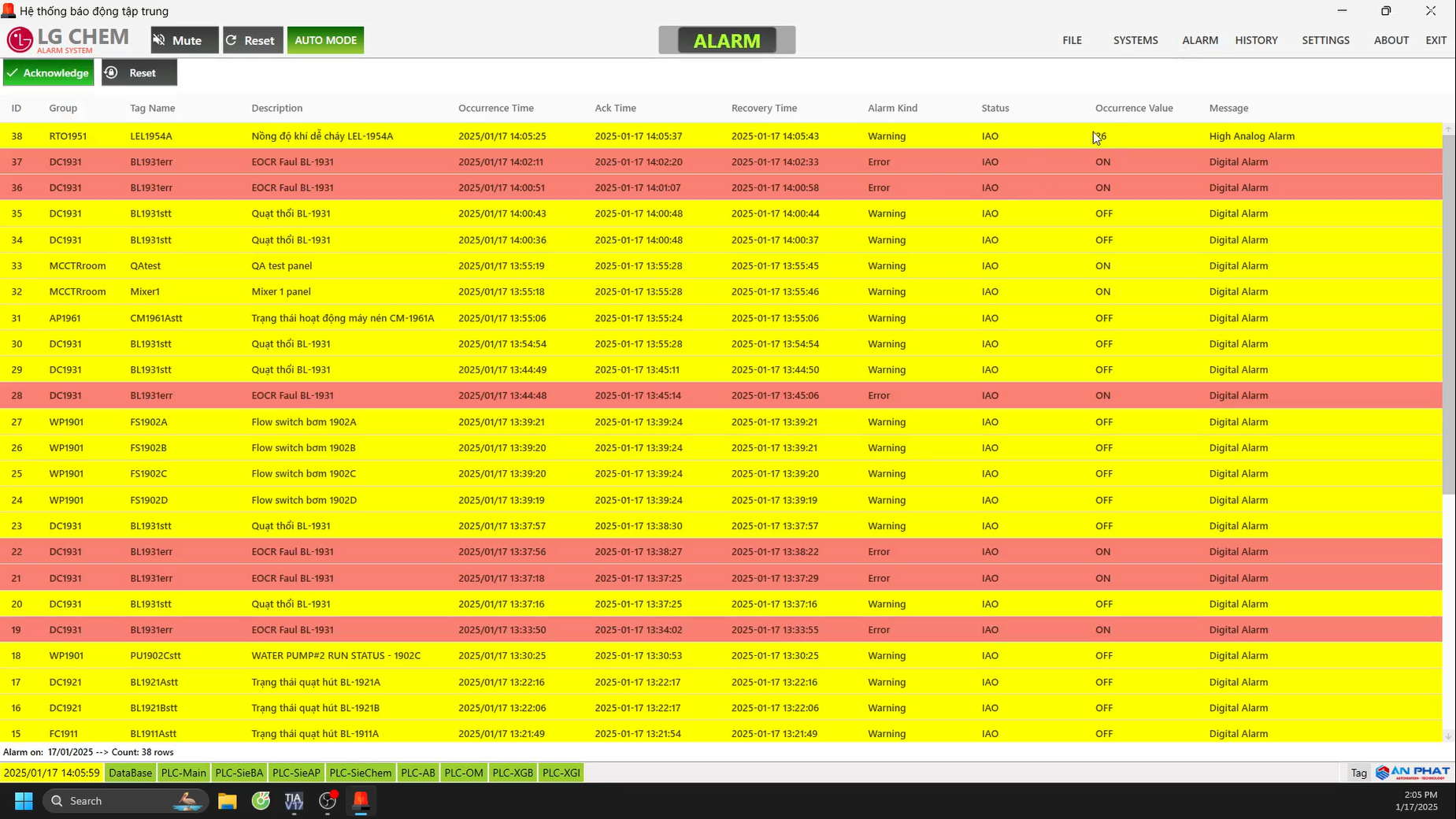Mute the alarm sound
This screenshot has height=819, width=1456.
coord(184,40)
